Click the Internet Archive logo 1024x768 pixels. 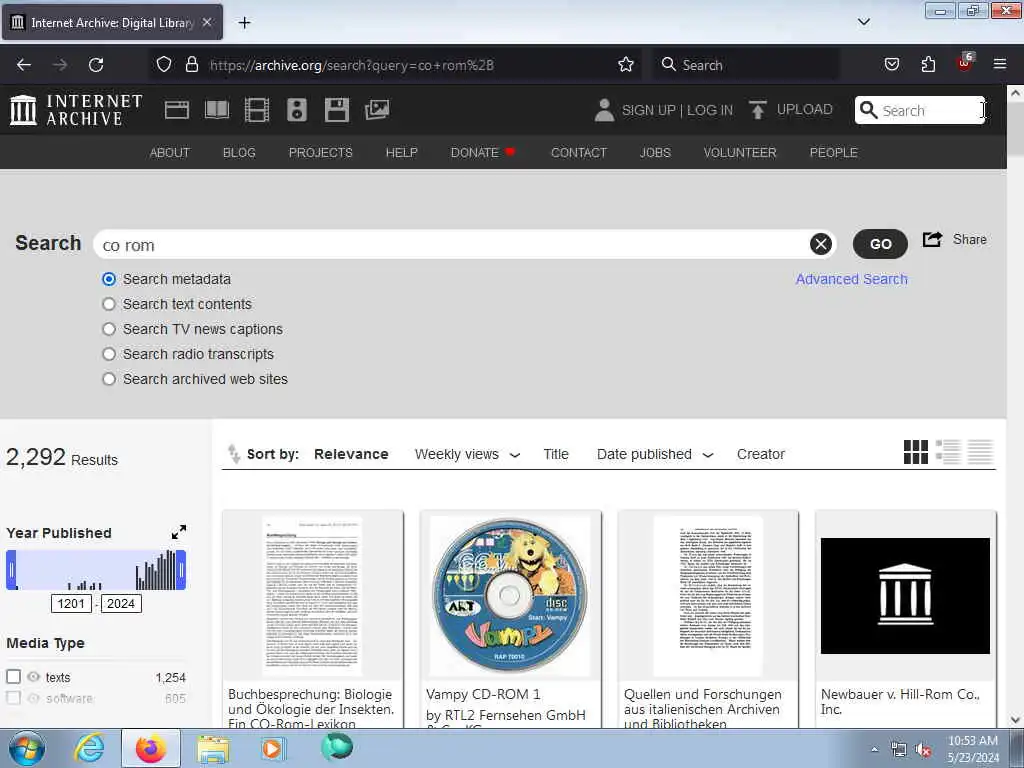click(x=76, y=110)
